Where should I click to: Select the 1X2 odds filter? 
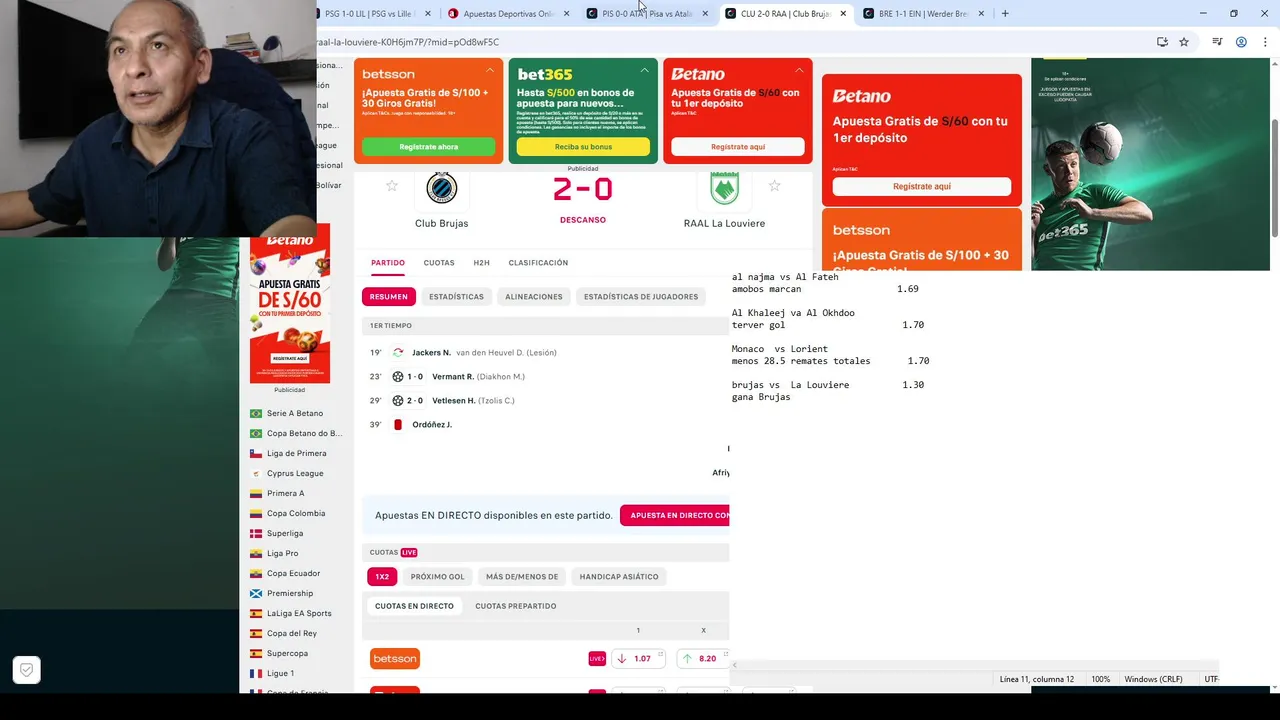(x=382, y=577)
